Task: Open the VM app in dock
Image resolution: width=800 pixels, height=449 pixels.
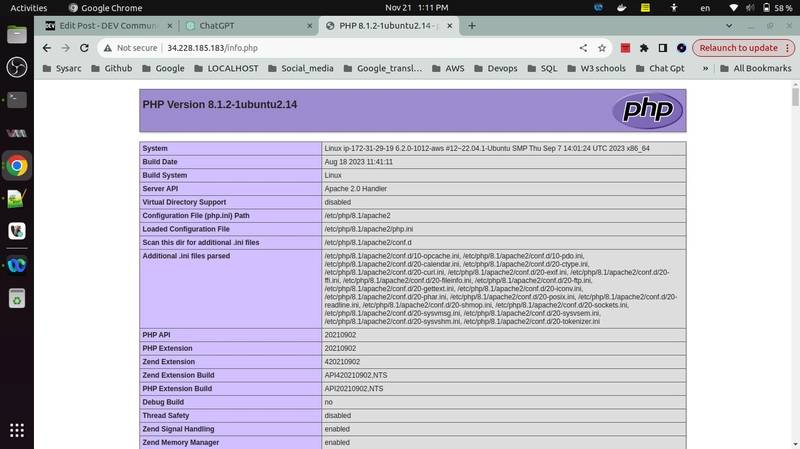Action: pyautogui.click(x=17, y=133)
